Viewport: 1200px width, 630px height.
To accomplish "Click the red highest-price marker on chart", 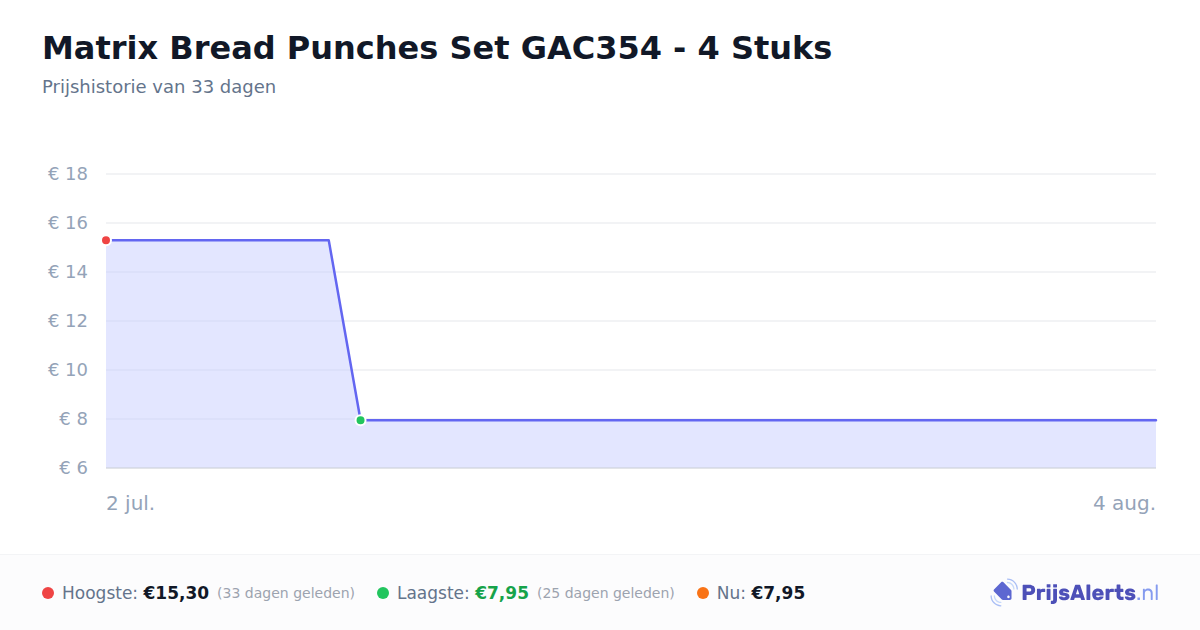I will tap(106, 240).
